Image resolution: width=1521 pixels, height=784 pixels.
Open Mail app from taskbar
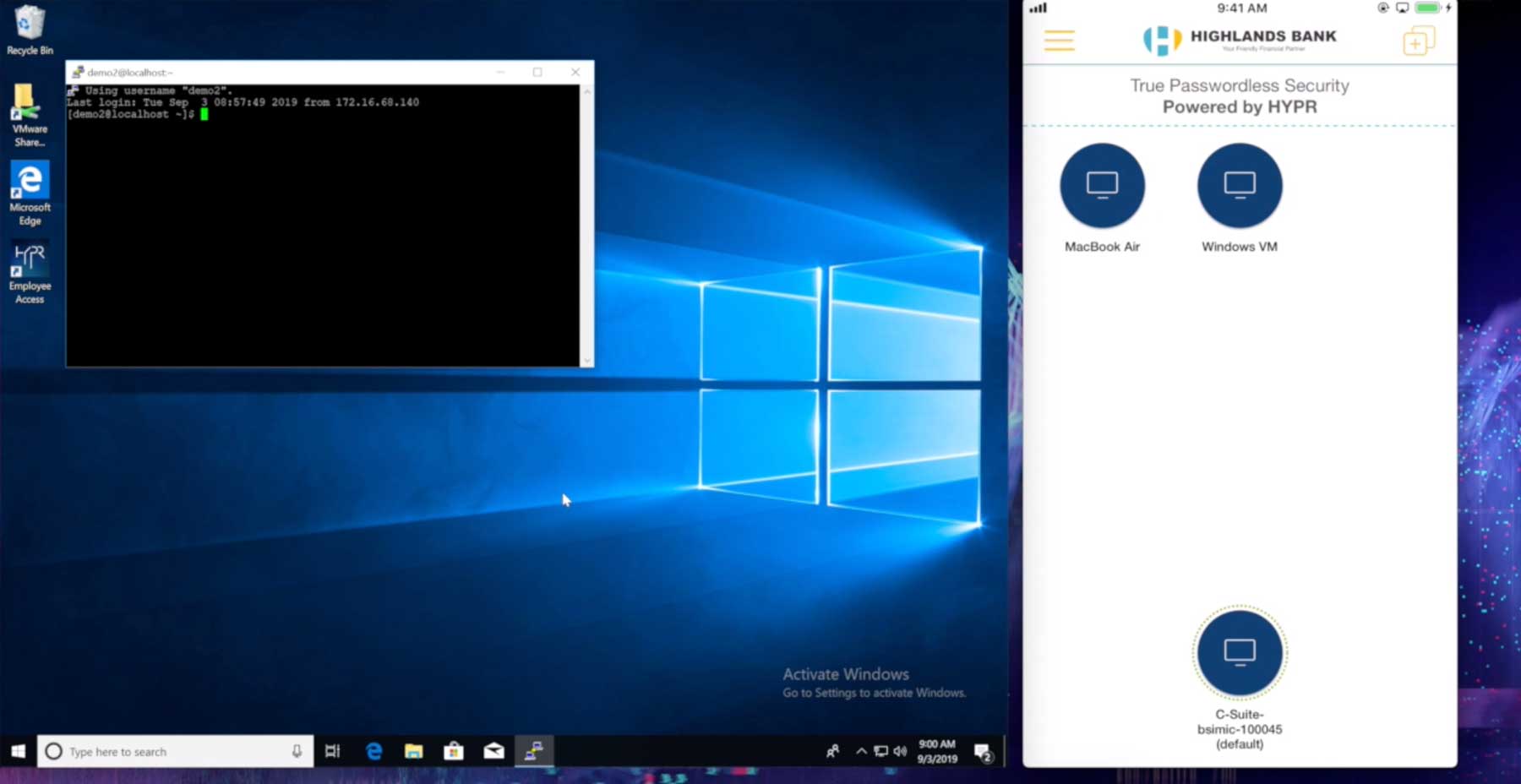click(x=494, y=751)
